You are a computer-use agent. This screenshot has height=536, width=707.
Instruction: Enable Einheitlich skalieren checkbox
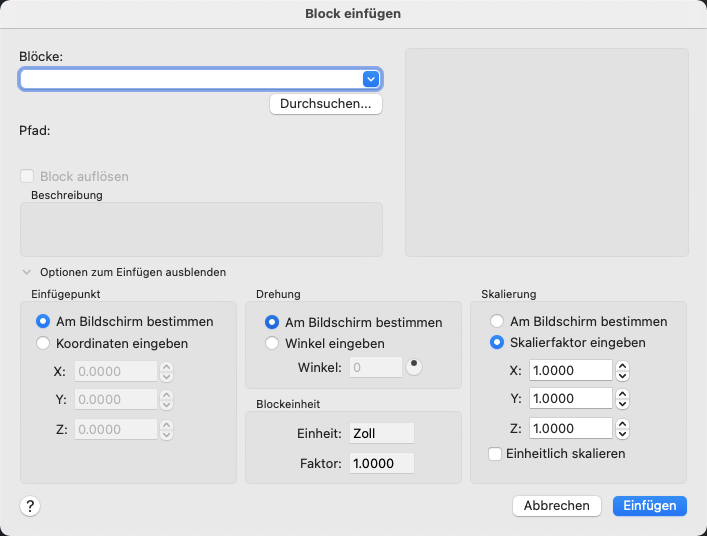pyautogui.click(x=495, y=454)
